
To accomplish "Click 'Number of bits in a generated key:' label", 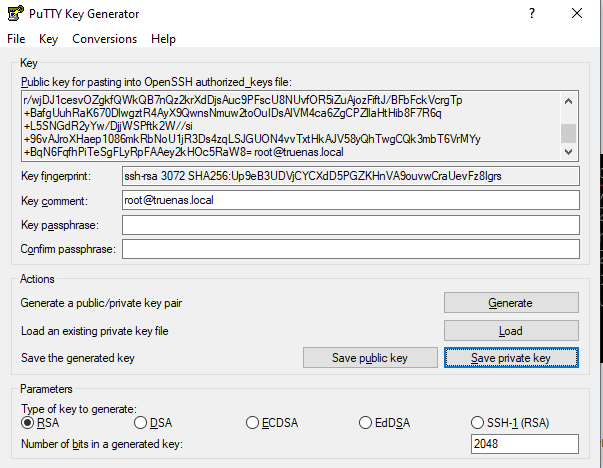I will pyautogui.click(x=102, y=444).
